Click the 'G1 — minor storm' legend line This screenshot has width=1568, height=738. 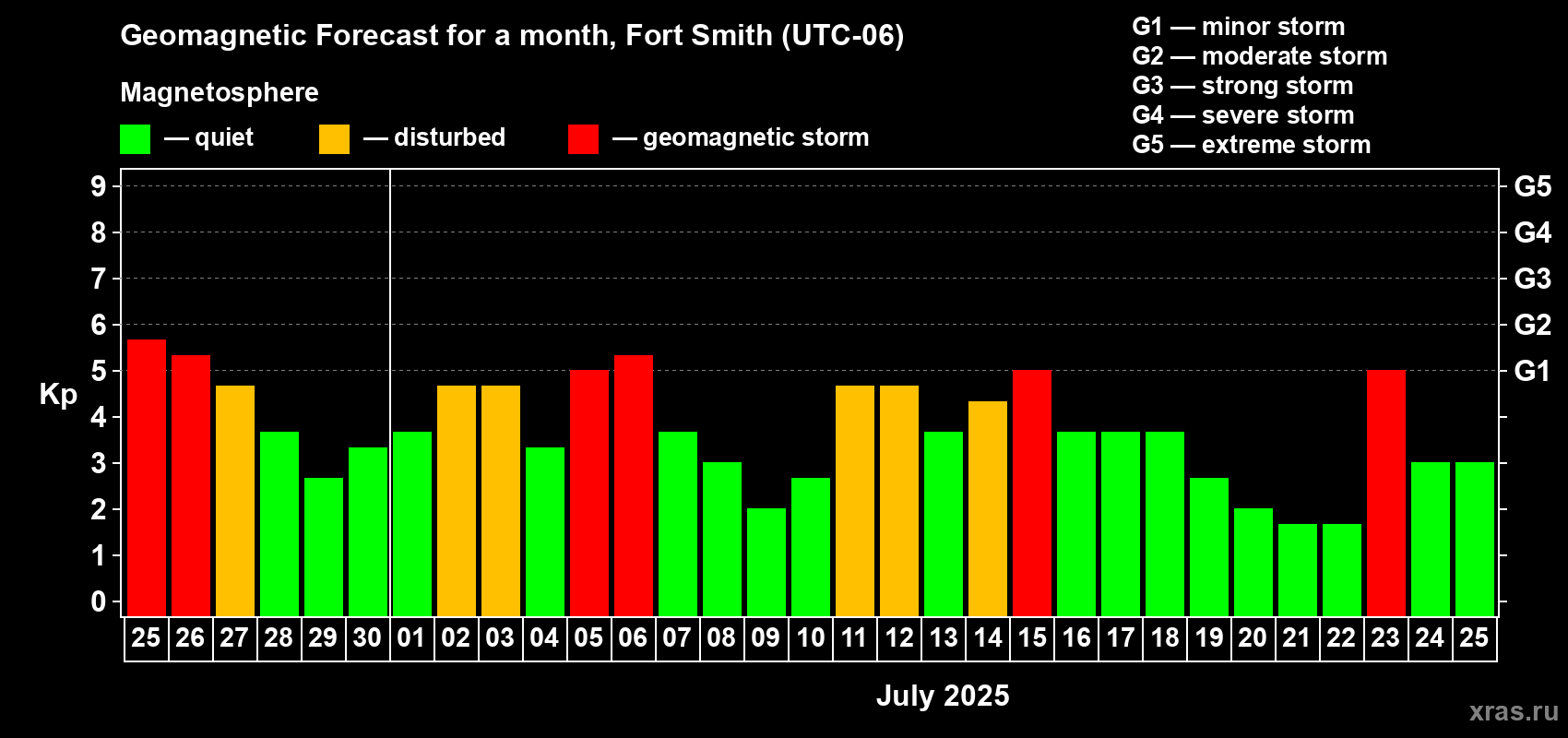(x=1238, y=27)
